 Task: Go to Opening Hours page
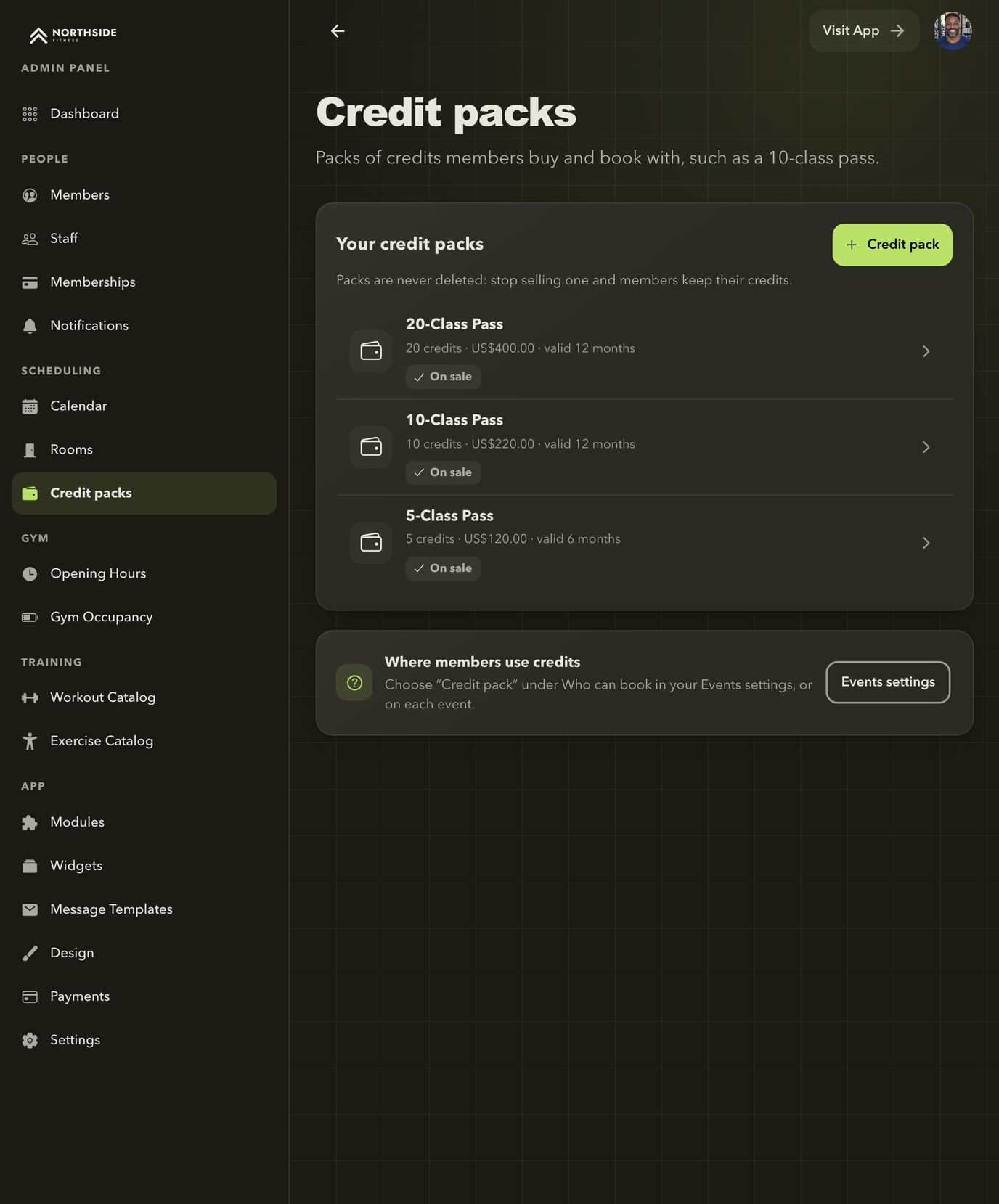[x=144, y=574]
